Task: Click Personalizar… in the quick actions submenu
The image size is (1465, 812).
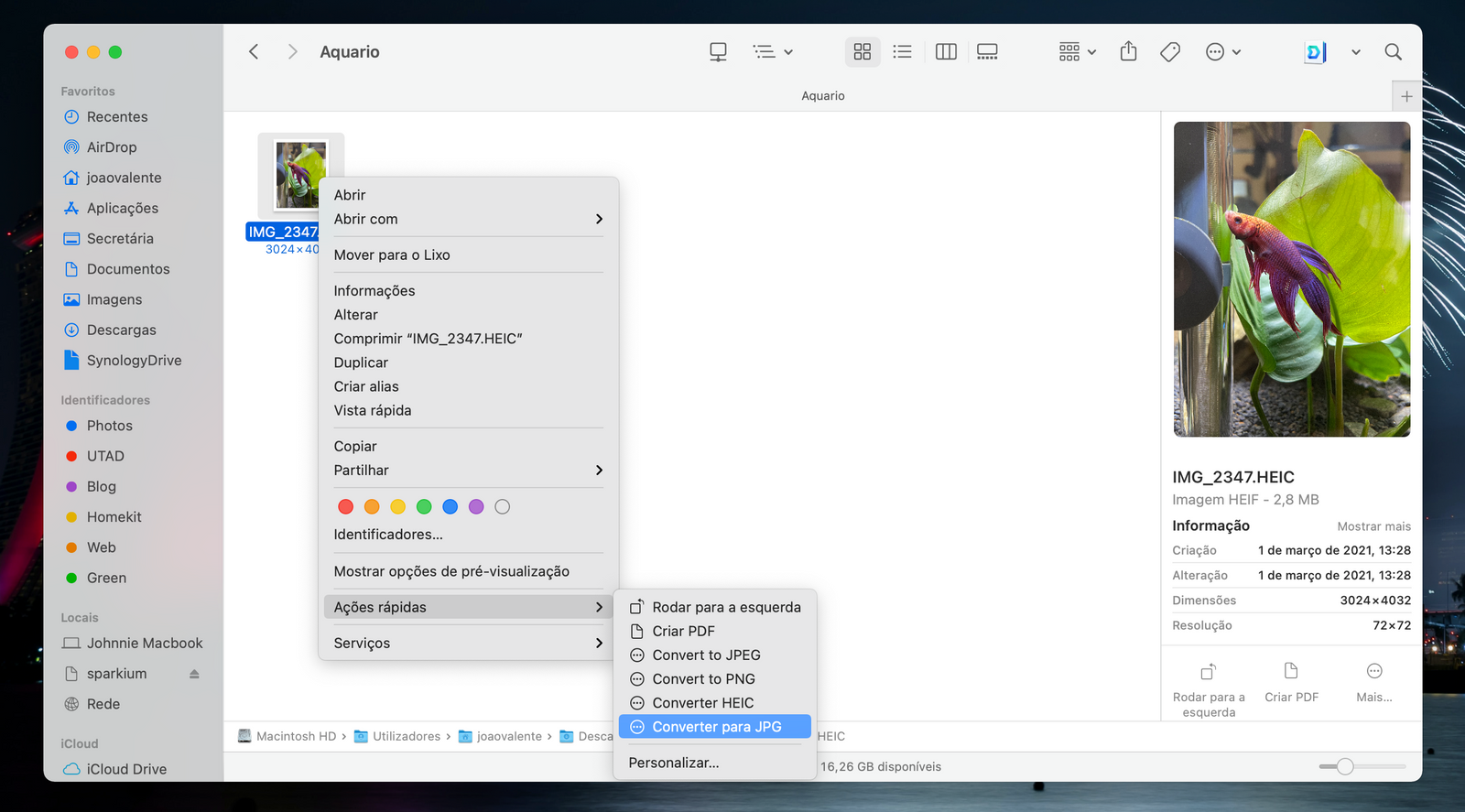Action: click(x=673, y=763)
